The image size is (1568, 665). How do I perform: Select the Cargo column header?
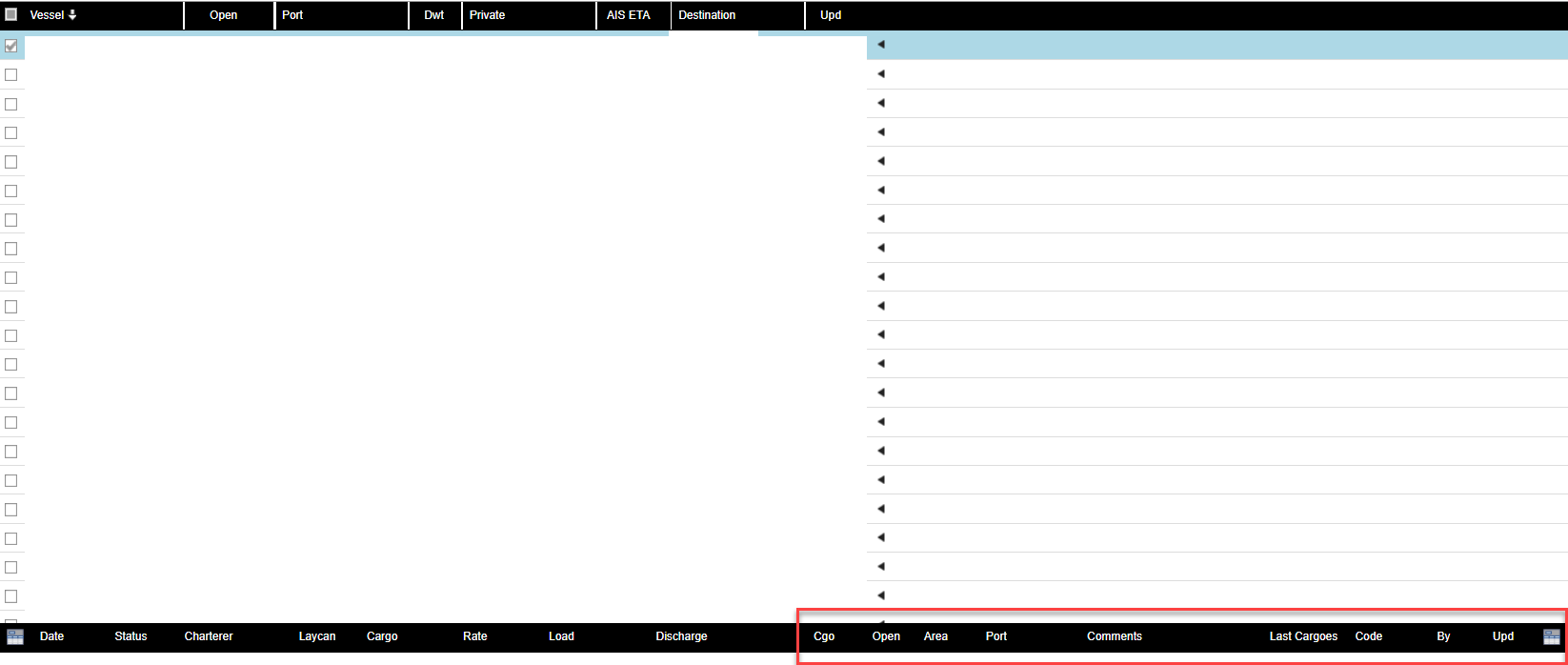(x=382, y=636)
